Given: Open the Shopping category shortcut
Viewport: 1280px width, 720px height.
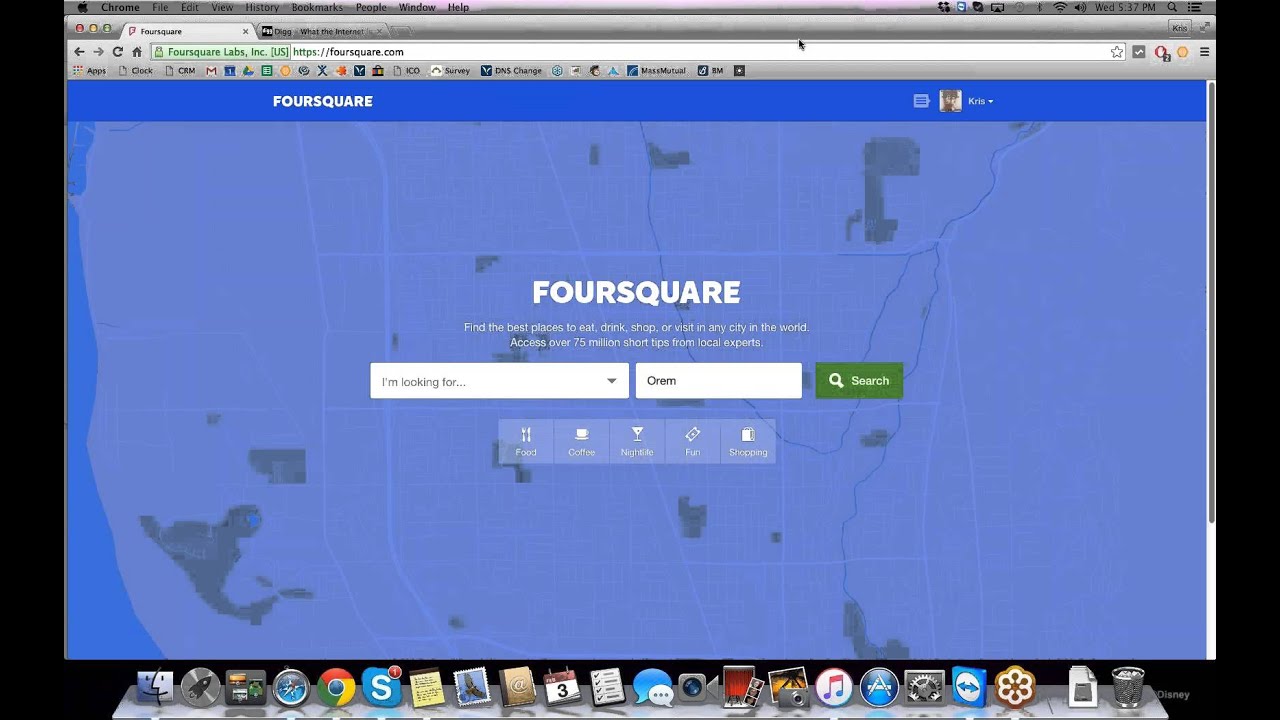Looking at the screenshot, I should (748, 441).
